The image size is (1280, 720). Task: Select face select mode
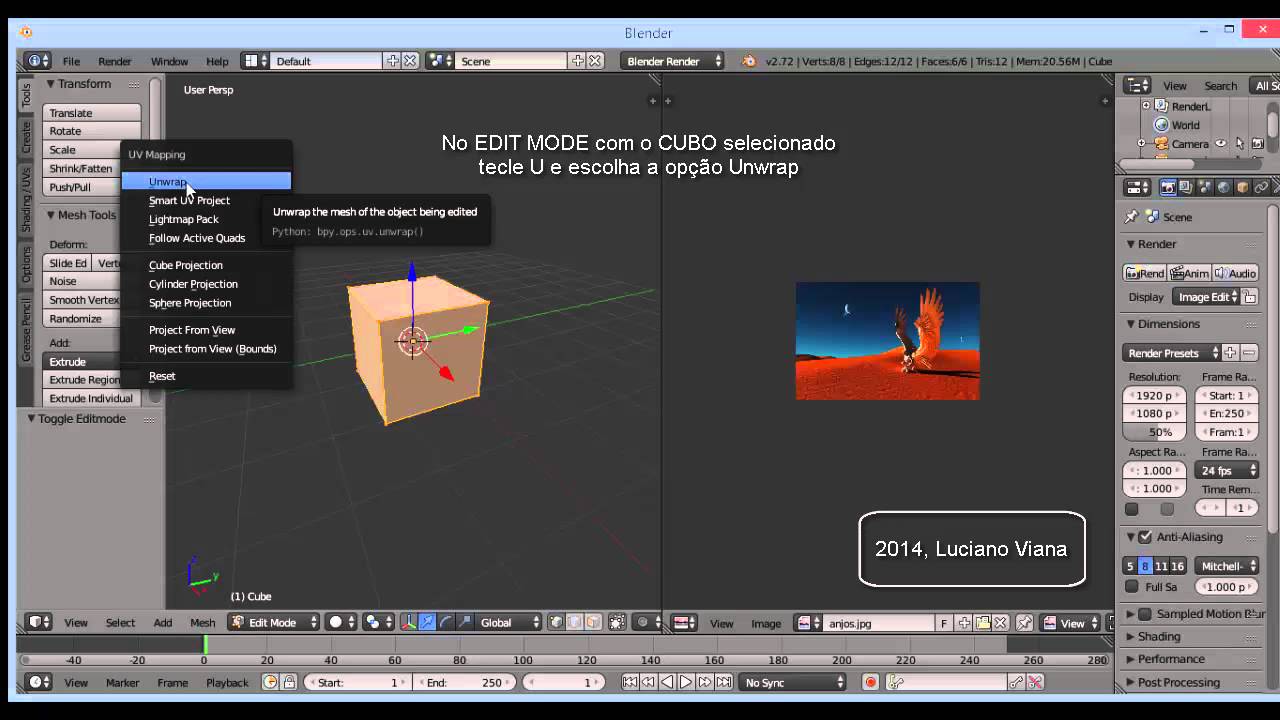coord(593,622)
